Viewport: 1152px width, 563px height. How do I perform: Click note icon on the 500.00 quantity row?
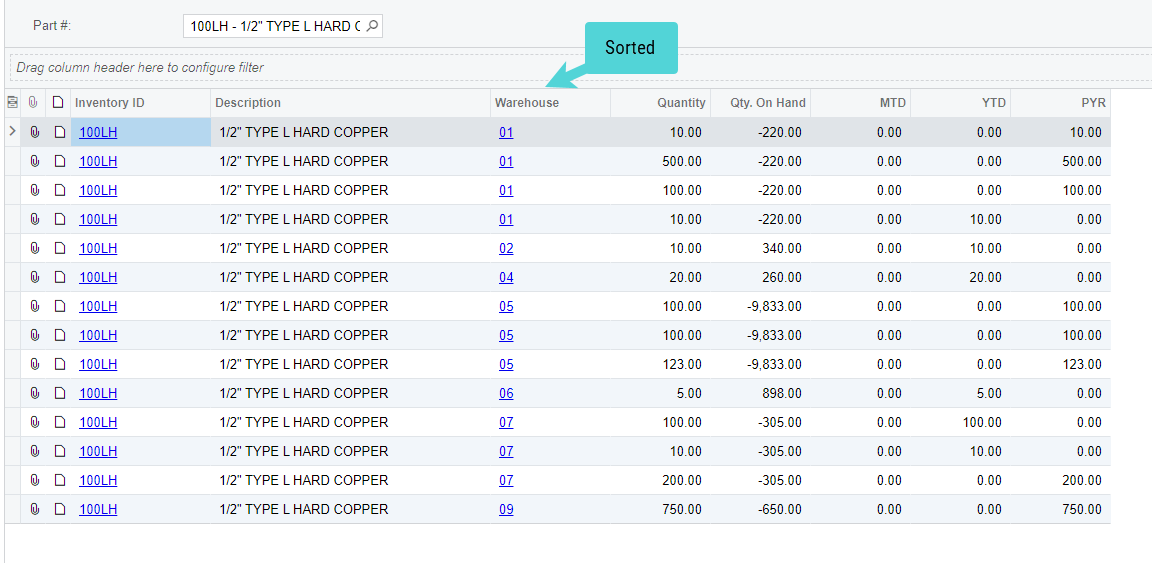60,161
